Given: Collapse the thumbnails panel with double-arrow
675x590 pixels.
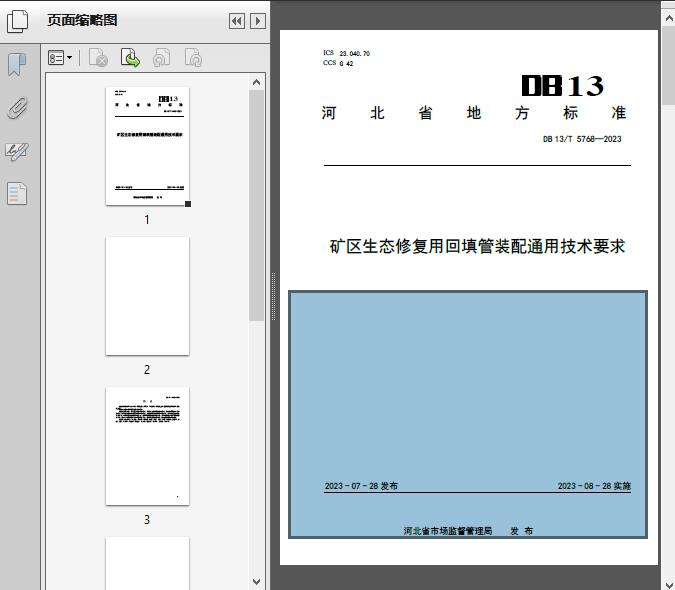Looking at the screenshot, I should [x=237, y=21].
